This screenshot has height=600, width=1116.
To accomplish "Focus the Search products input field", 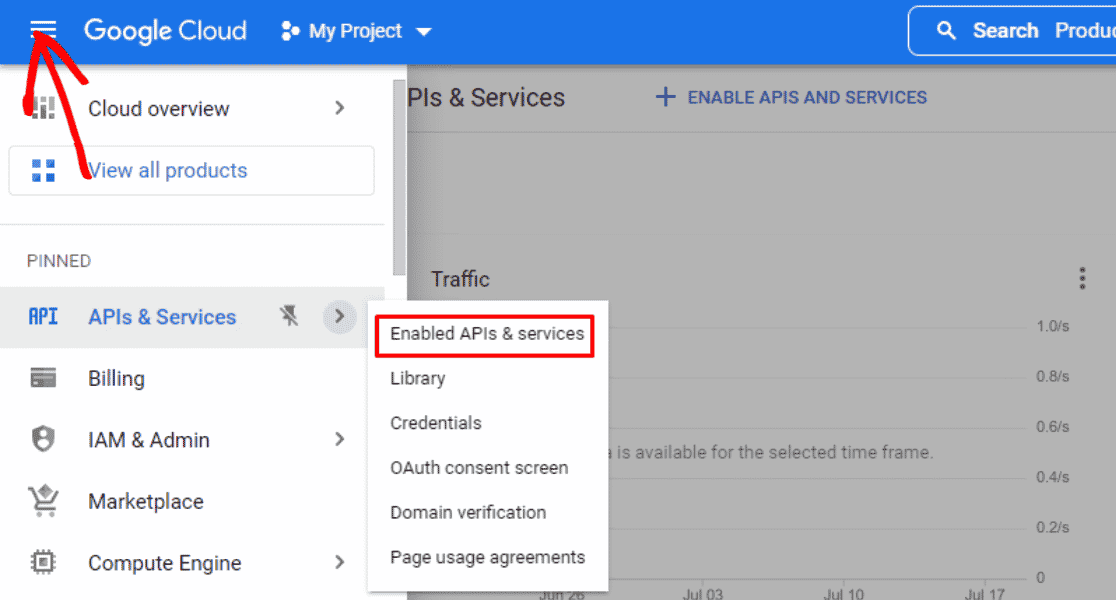I will tap(1012, 31).
